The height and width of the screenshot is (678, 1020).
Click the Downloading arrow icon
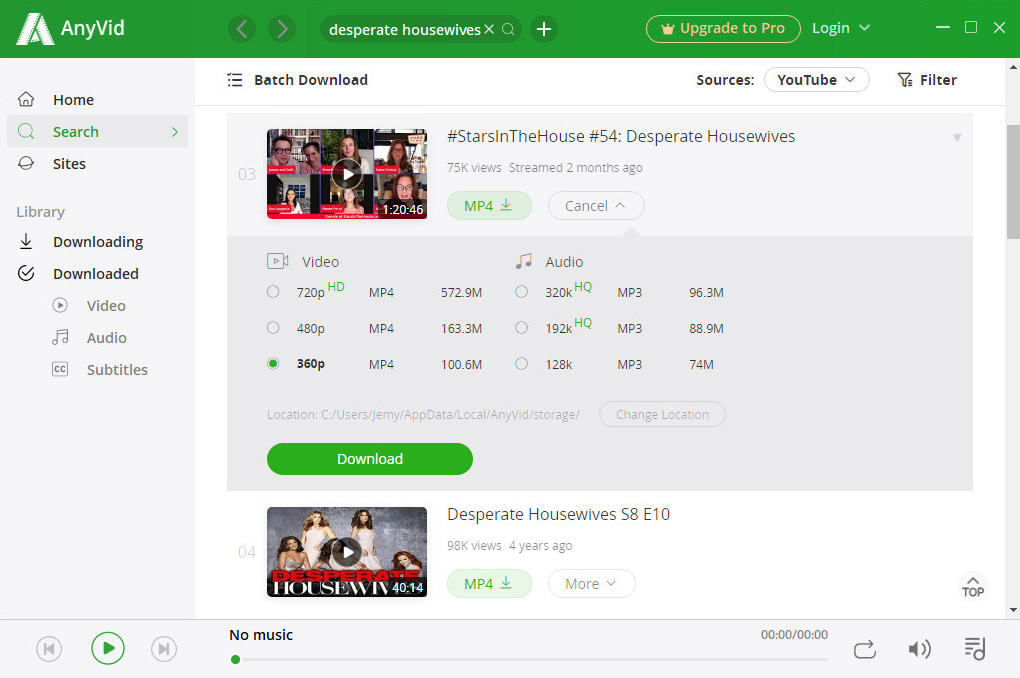click(x=26, y=241)
